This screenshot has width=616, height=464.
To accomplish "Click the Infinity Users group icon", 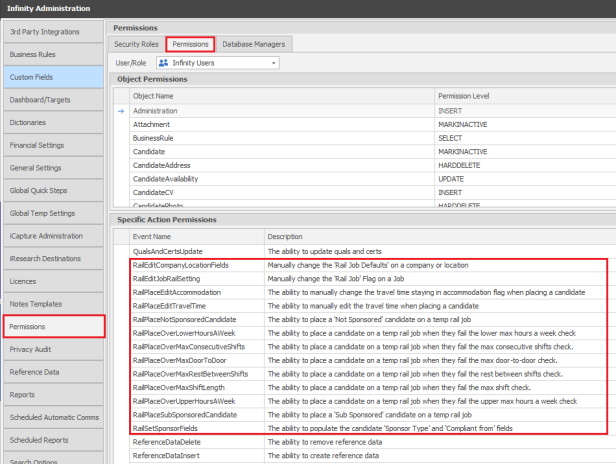I will click(x=163, y=63).
